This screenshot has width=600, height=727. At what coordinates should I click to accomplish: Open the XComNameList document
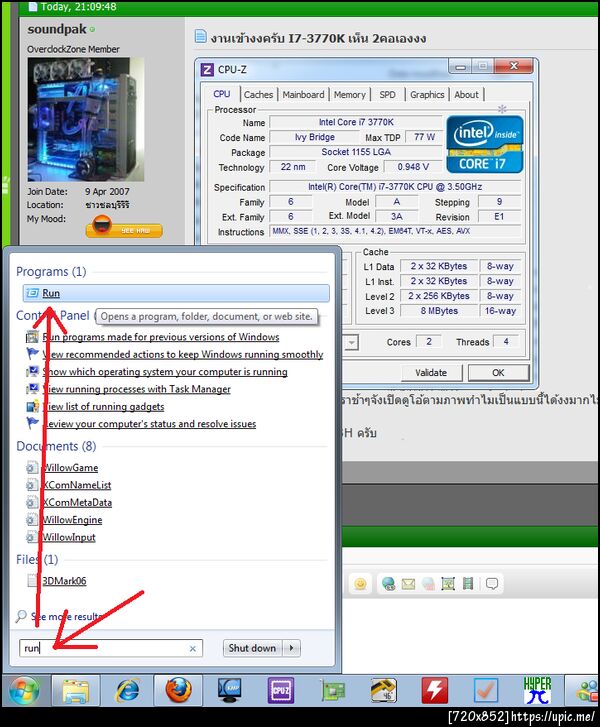(x=77, y=485)
